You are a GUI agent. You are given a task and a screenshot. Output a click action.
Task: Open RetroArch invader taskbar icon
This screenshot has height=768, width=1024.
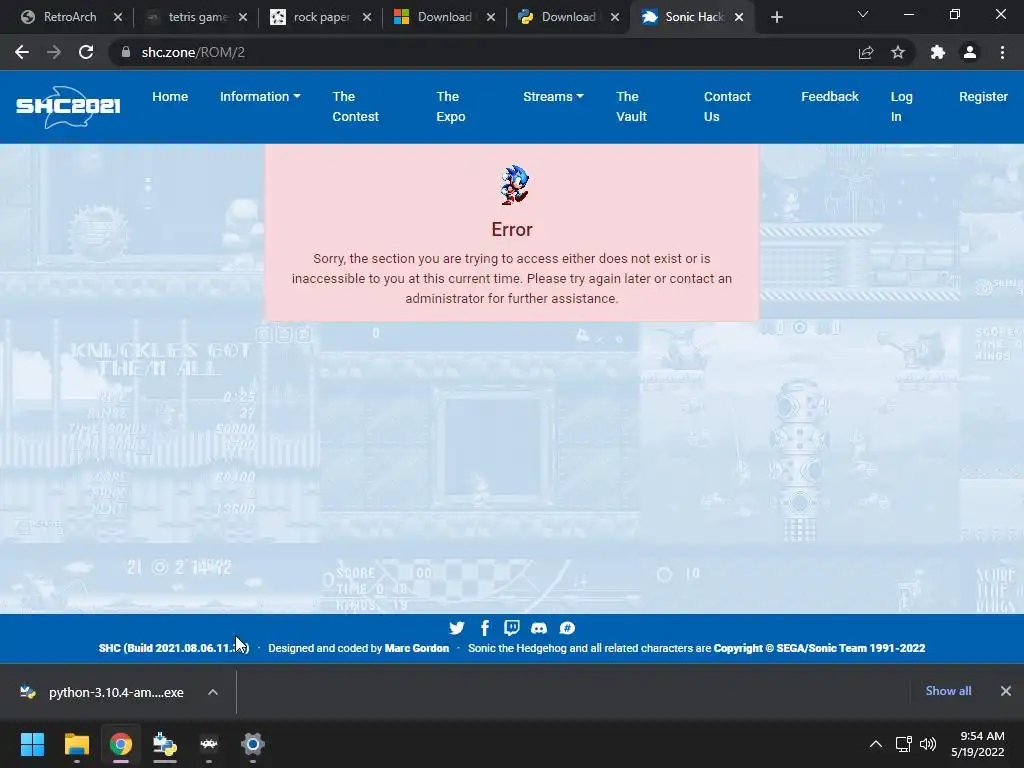coord(209,744)
